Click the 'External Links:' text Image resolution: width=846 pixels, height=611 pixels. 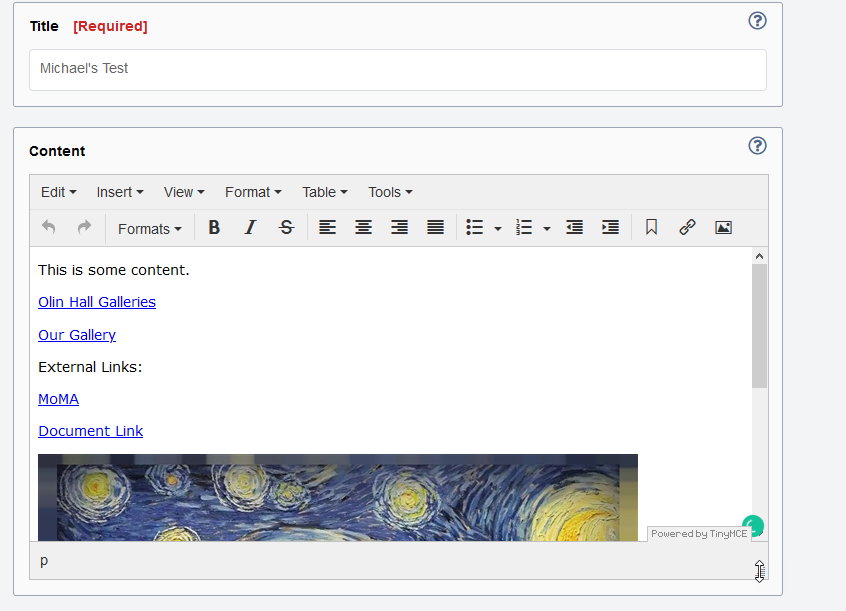click(90, 367)
